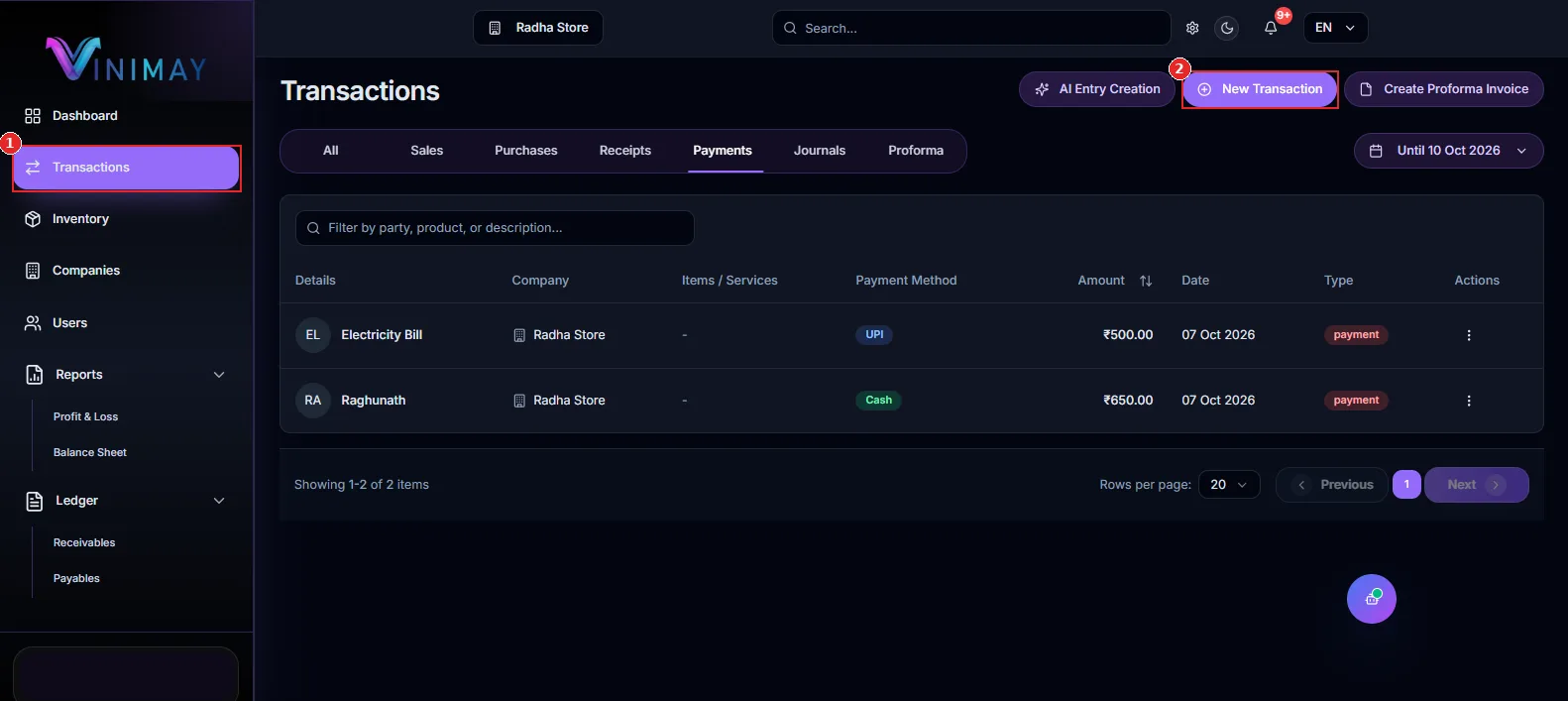Toggle dark mode moon icon
This screenshot has height=701, width=1568.
(1227, 28)
